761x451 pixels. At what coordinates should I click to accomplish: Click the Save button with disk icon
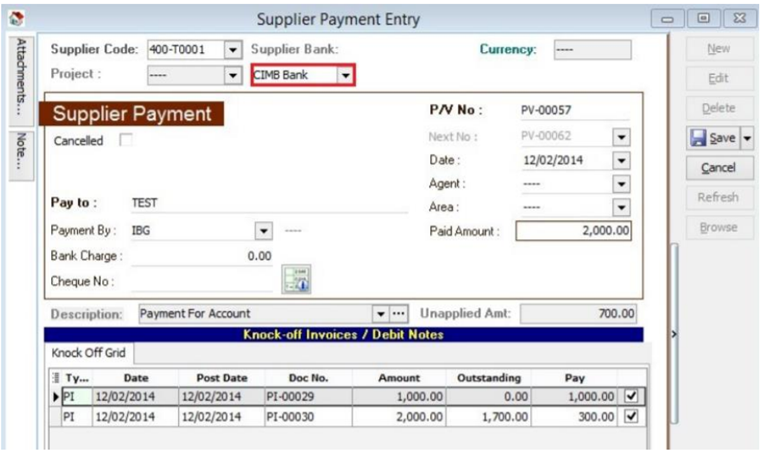click(712, 138)
